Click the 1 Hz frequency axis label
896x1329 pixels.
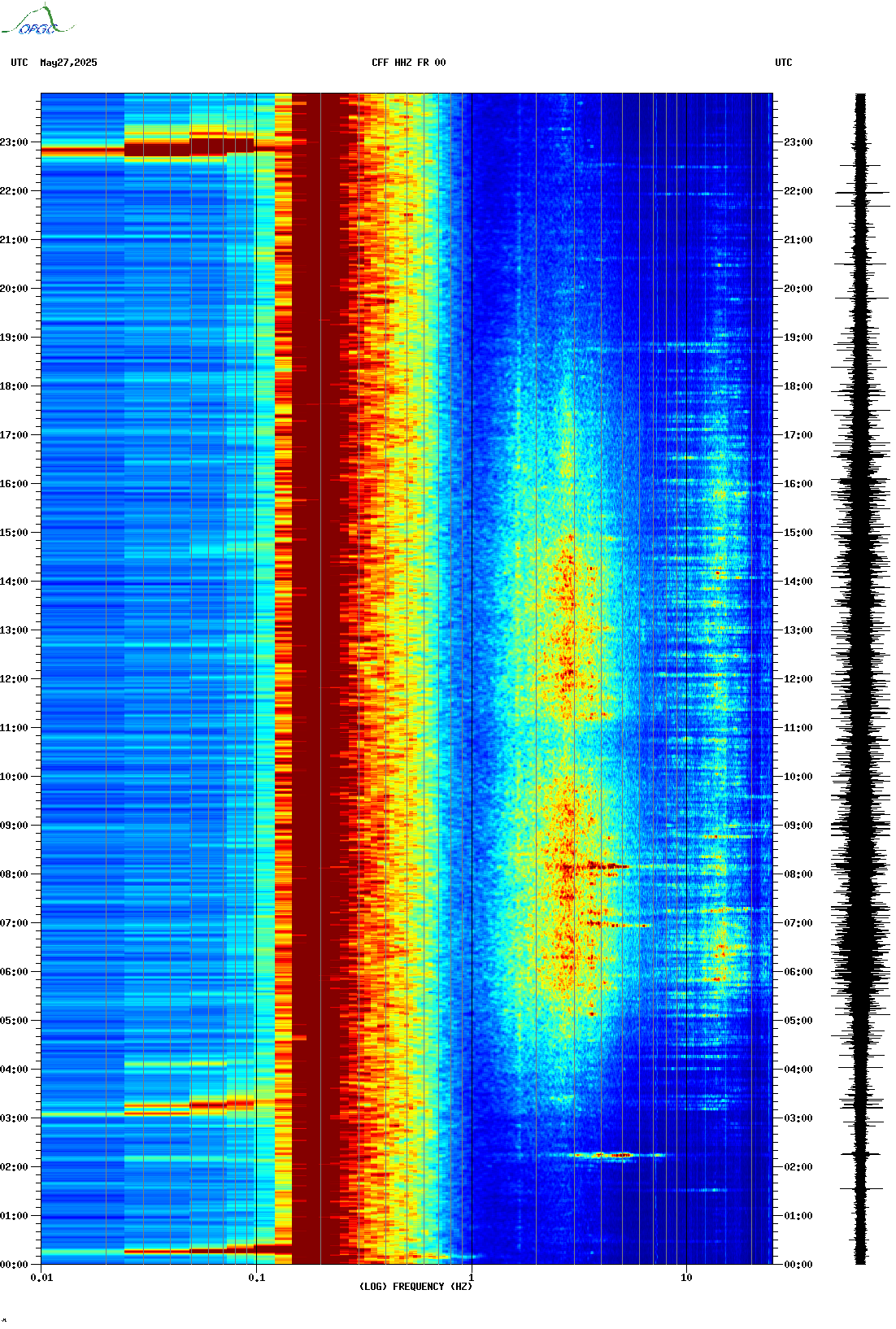pyautogui.click(x=472, y=1278)
